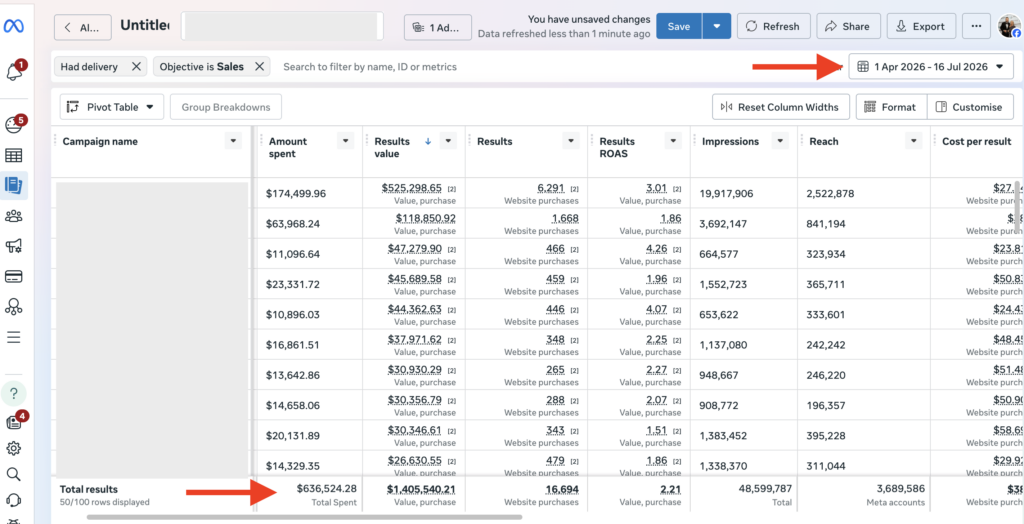Open the sidebar settings gear
This screenshot has width=1024, height=524.
(x=14, y=448)
